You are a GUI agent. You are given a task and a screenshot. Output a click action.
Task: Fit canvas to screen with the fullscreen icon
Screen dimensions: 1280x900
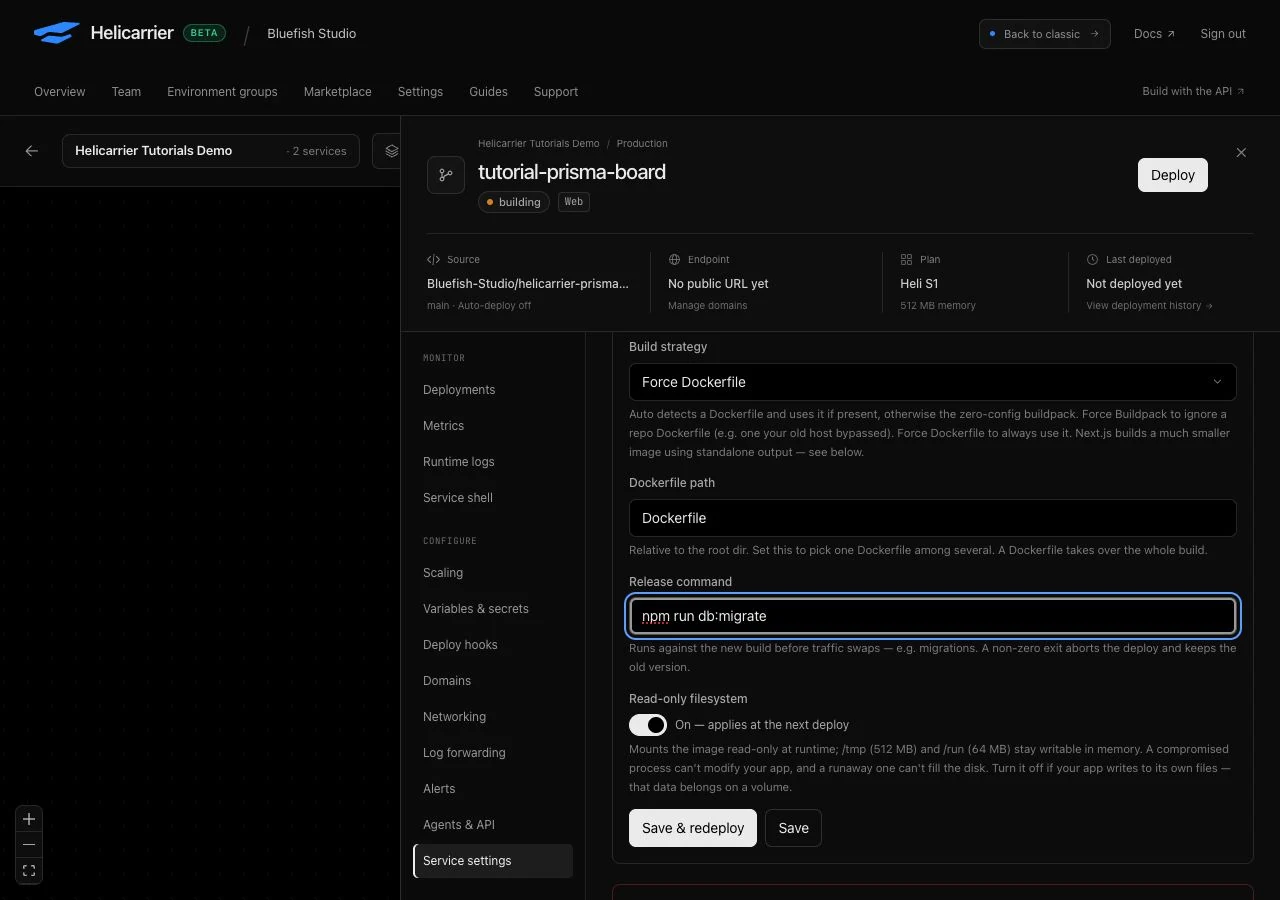click(29, 871)
